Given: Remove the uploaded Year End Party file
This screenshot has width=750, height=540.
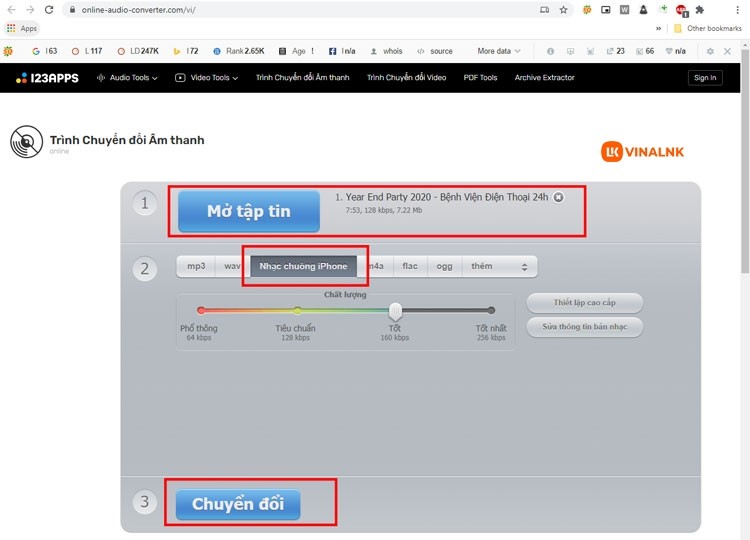Looking at the screenshot, I should tap(558, 197).
